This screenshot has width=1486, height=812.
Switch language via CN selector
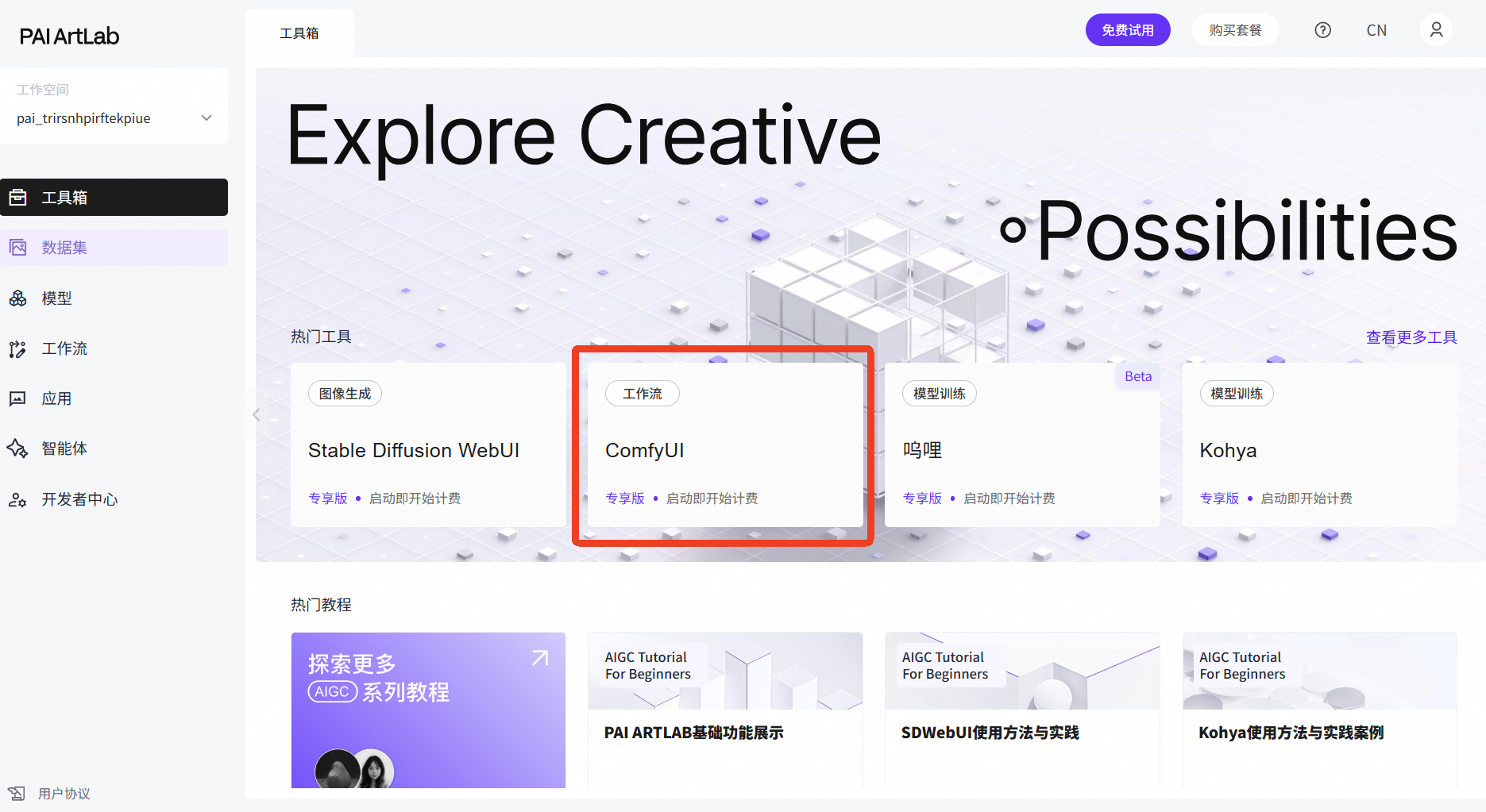coord(1376,30)
